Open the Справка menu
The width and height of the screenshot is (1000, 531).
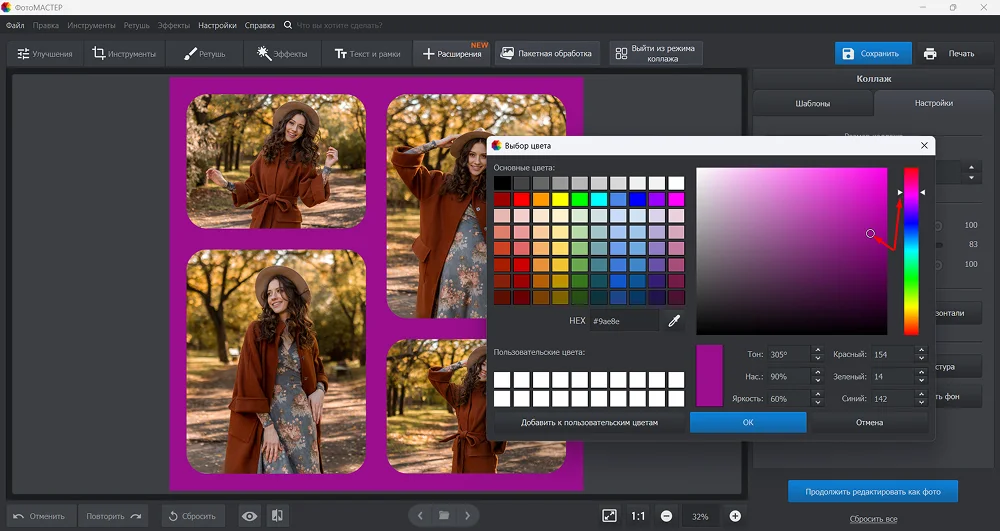pyautogui.click(x=260, y=25)
